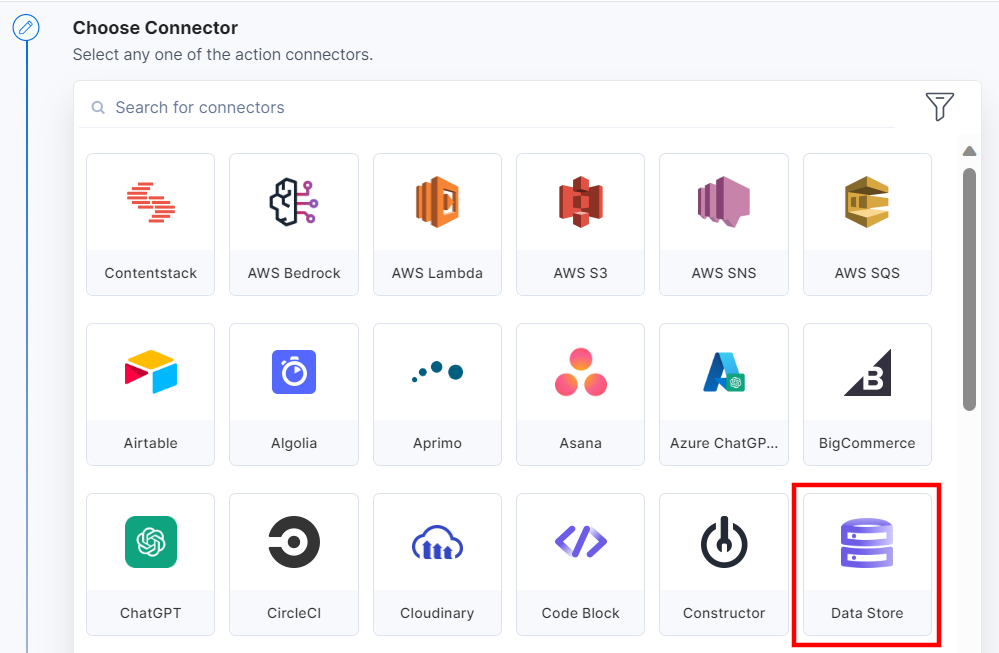This screenshot has height=653, width=999.
Task: Click the BigCommerce label
Action: click(867, 443)
